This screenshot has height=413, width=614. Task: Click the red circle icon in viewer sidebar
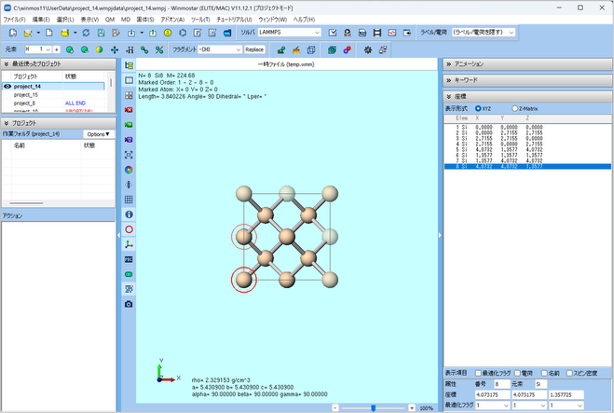click(x=129, y=229)
